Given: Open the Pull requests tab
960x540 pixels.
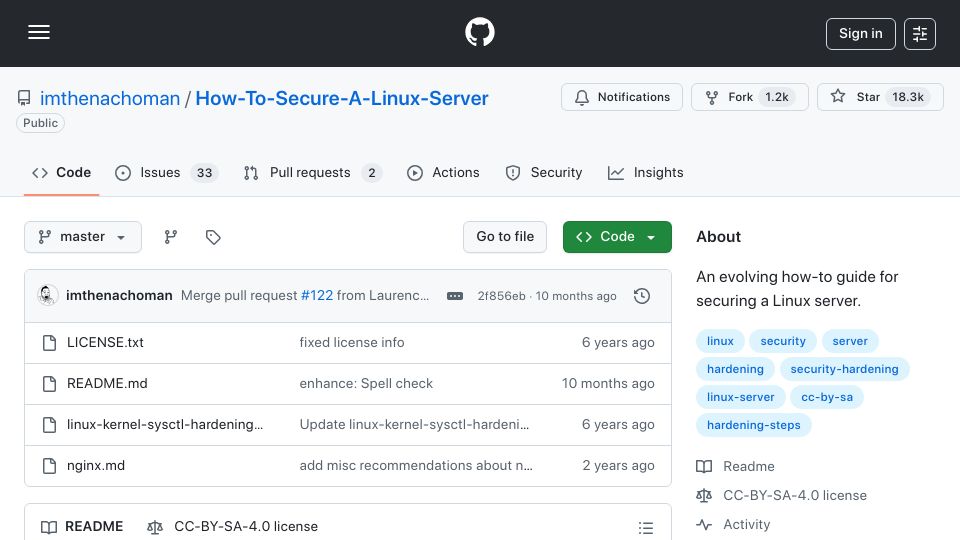Looking at the screenshot, I should tap(312, 173).
